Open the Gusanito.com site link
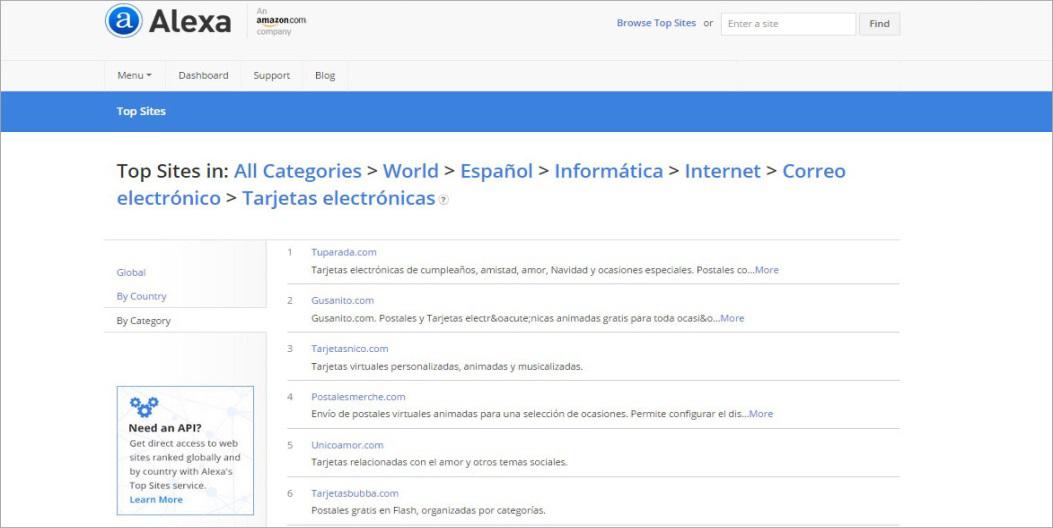 (x=342, y=300)
